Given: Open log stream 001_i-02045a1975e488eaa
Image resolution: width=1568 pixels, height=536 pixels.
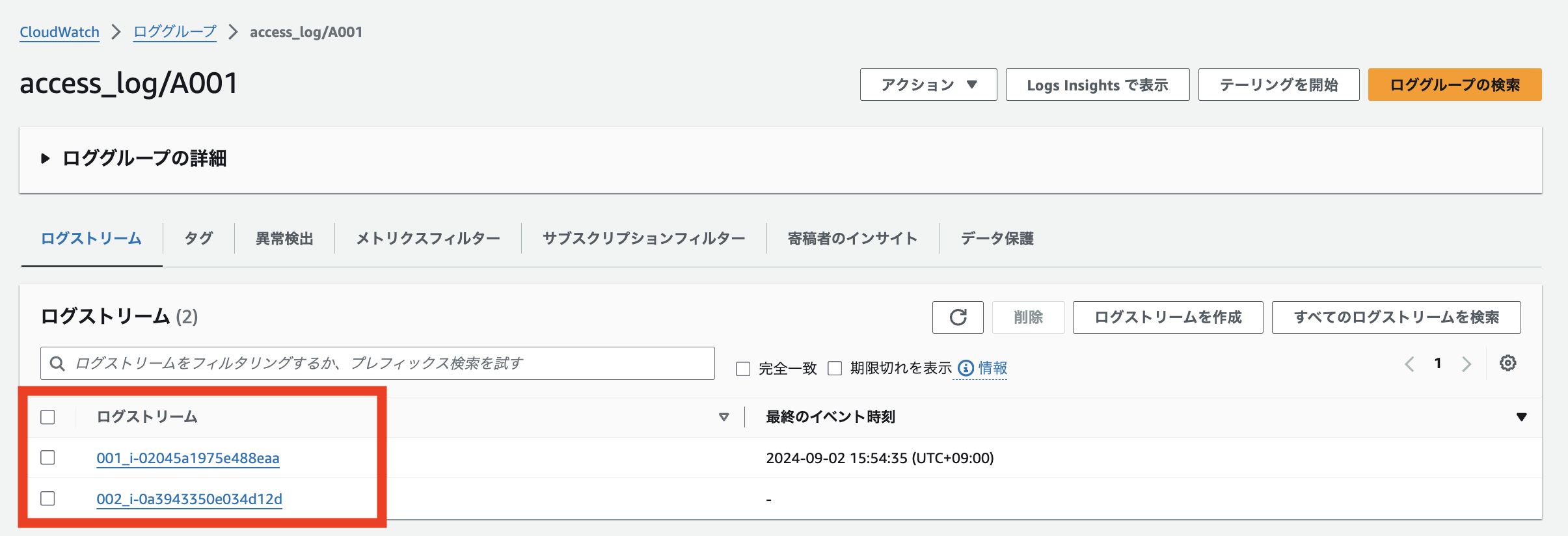Looking at the screenshot, I should (x=188, y=458).
